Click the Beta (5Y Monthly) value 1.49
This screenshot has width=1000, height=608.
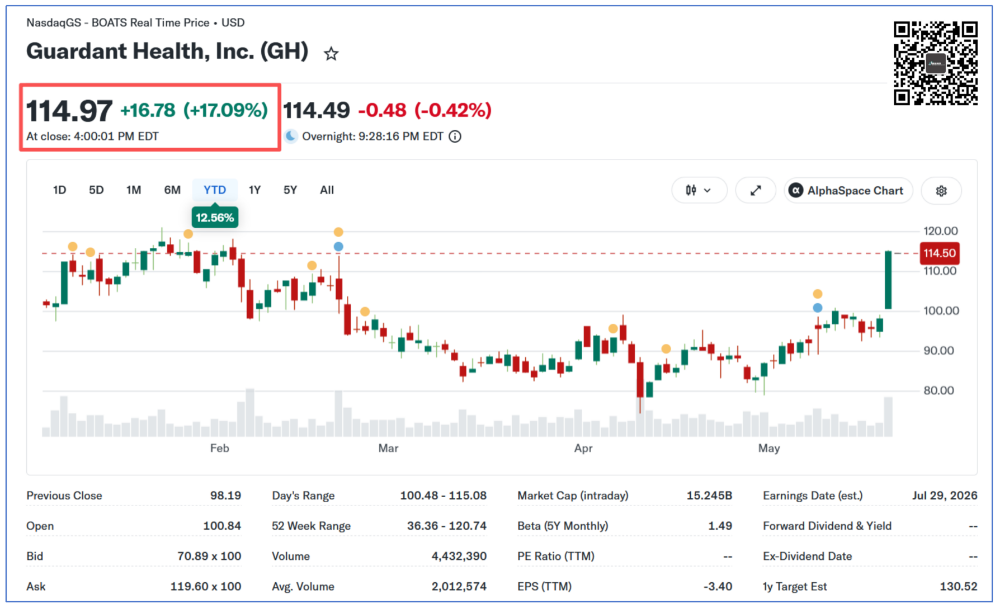tap(720, 526)
